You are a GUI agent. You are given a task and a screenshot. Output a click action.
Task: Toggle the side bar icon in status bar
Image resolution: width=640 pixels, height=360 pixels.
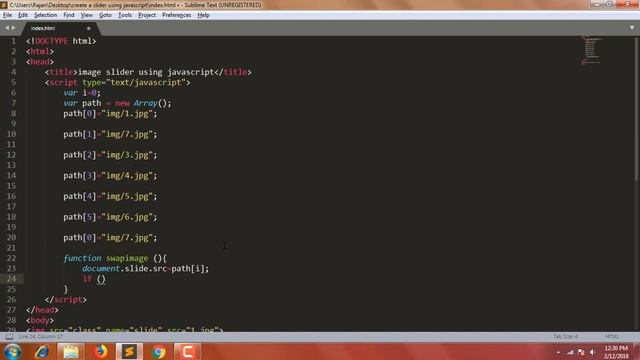9,337
